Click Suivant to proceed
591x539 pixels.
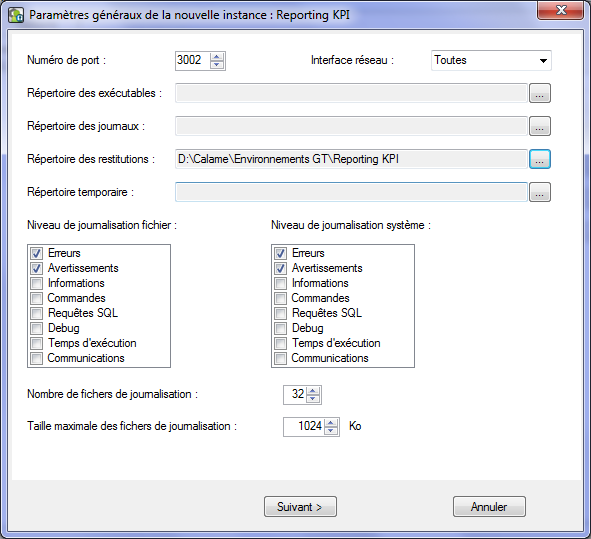point(300,507)
